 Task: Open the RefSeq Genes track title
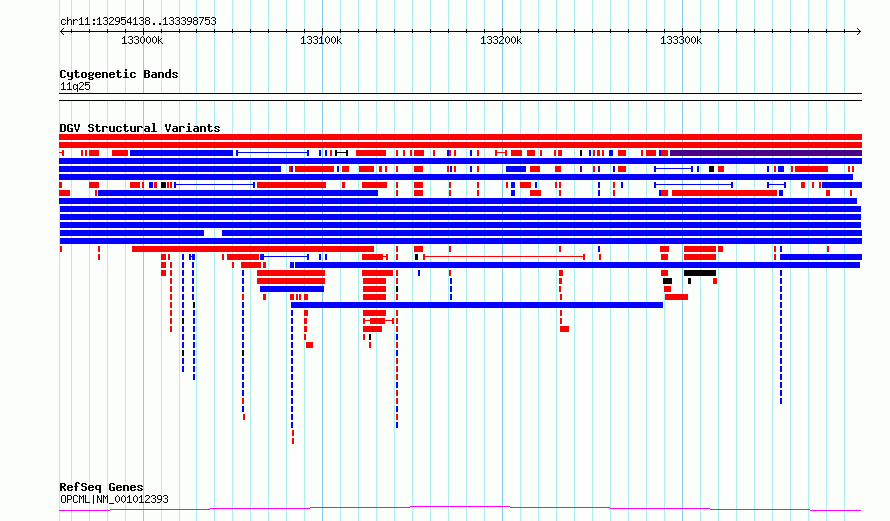pos(101,487)
